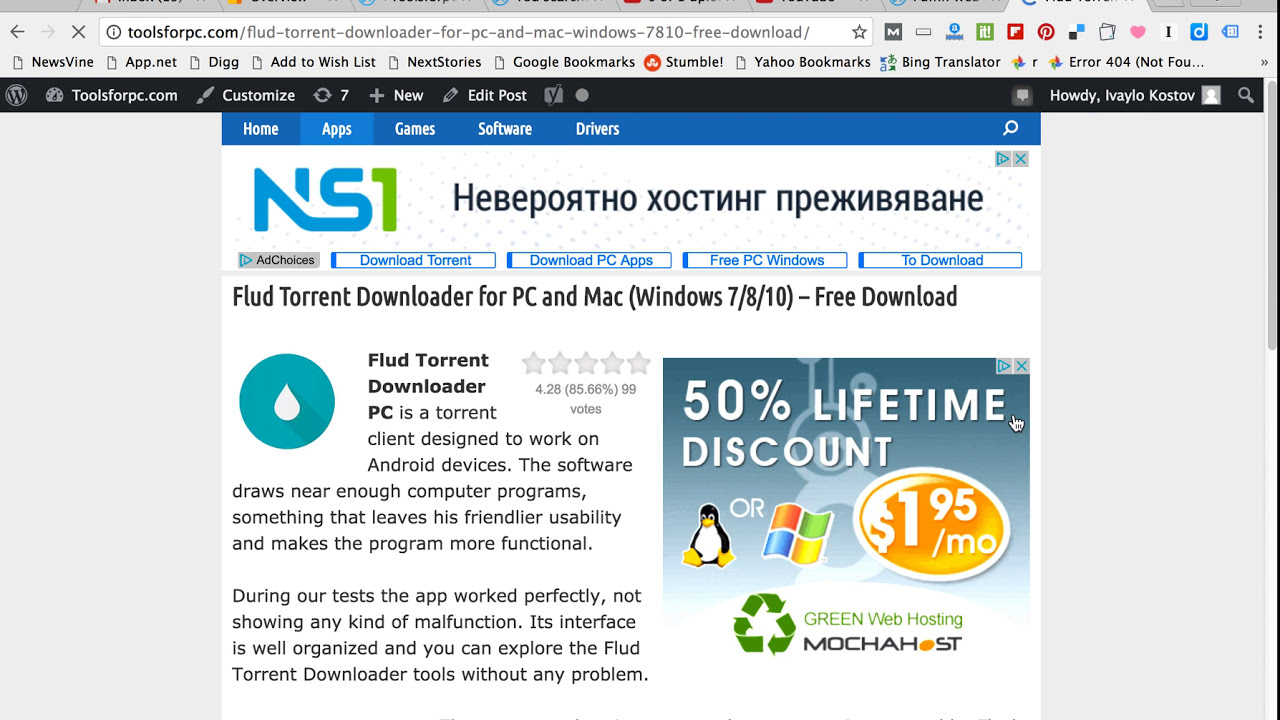Click the Yahoo Bookmarks bookmark
Image resolution: width=1280 pixels, height=720 pixels.
pyautogui.click(x=802, y=62)
